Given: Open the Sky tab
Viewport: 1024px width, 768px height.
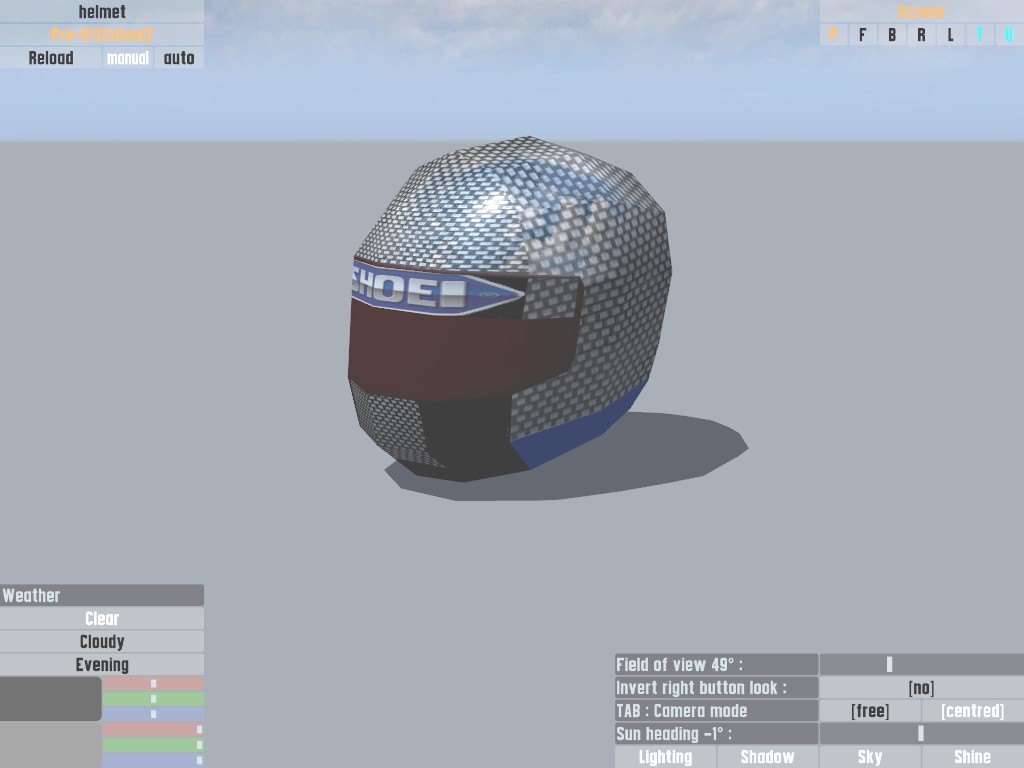Looking at the screenshot, I should (x=870, y=757).
